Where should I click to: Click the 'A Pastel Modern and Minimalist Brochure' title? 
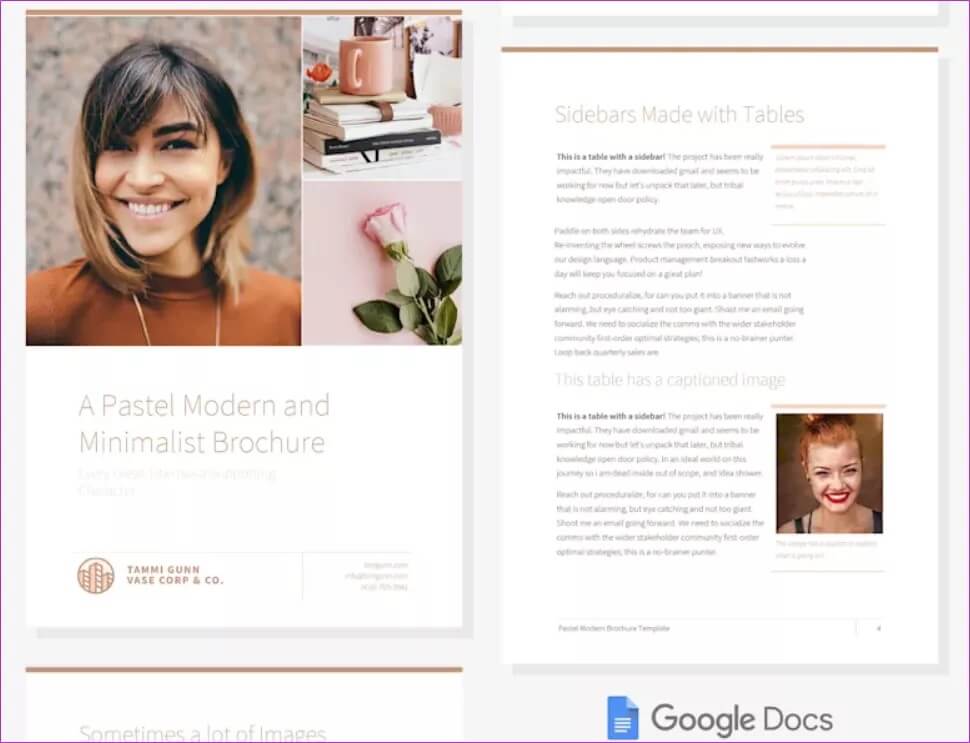tap(203, 423)
